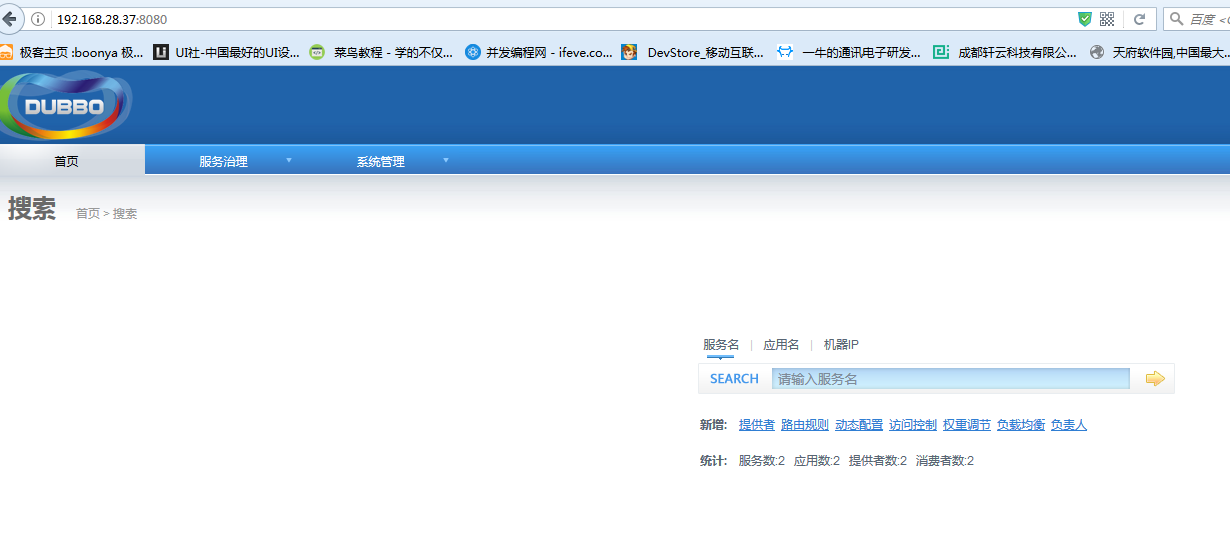Open the 系统管理 menu

tap(381, 161)
